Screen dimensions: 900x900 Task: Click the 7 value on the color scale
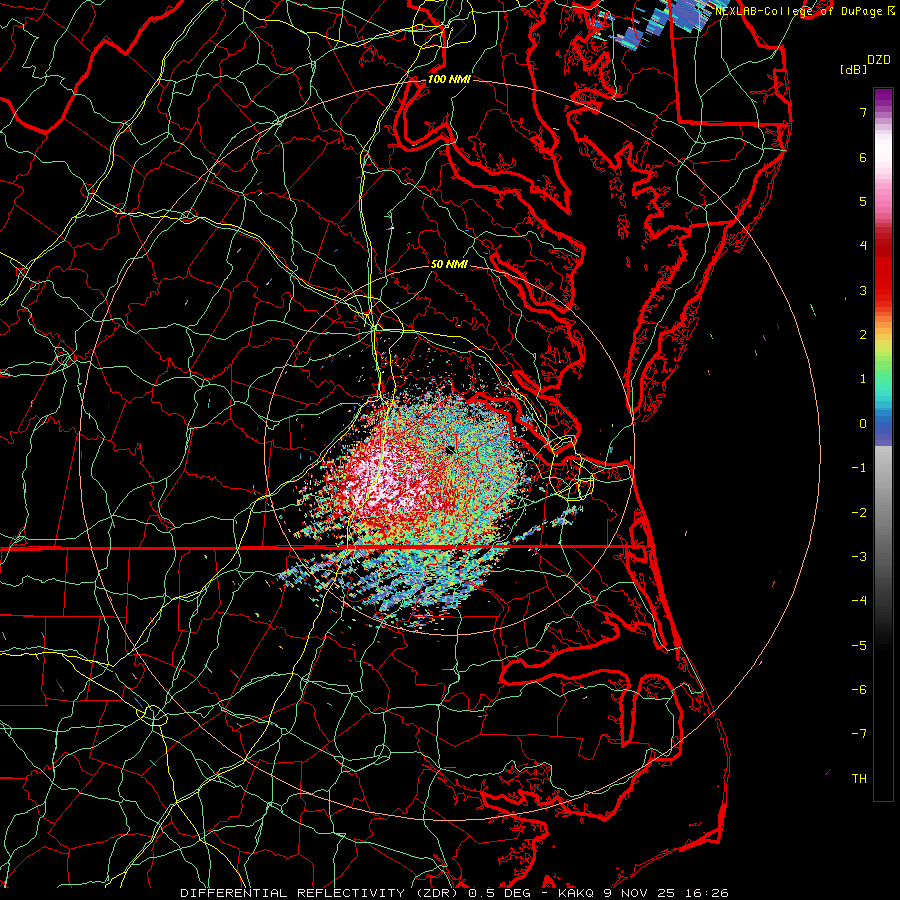863,112
